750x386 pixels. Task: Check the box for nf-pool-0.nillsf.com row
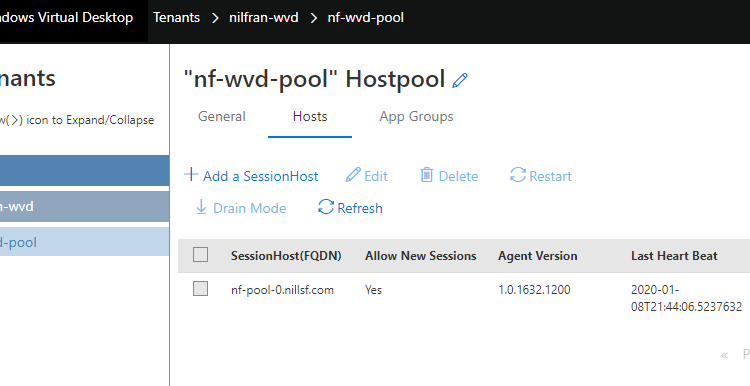point(200,289)
